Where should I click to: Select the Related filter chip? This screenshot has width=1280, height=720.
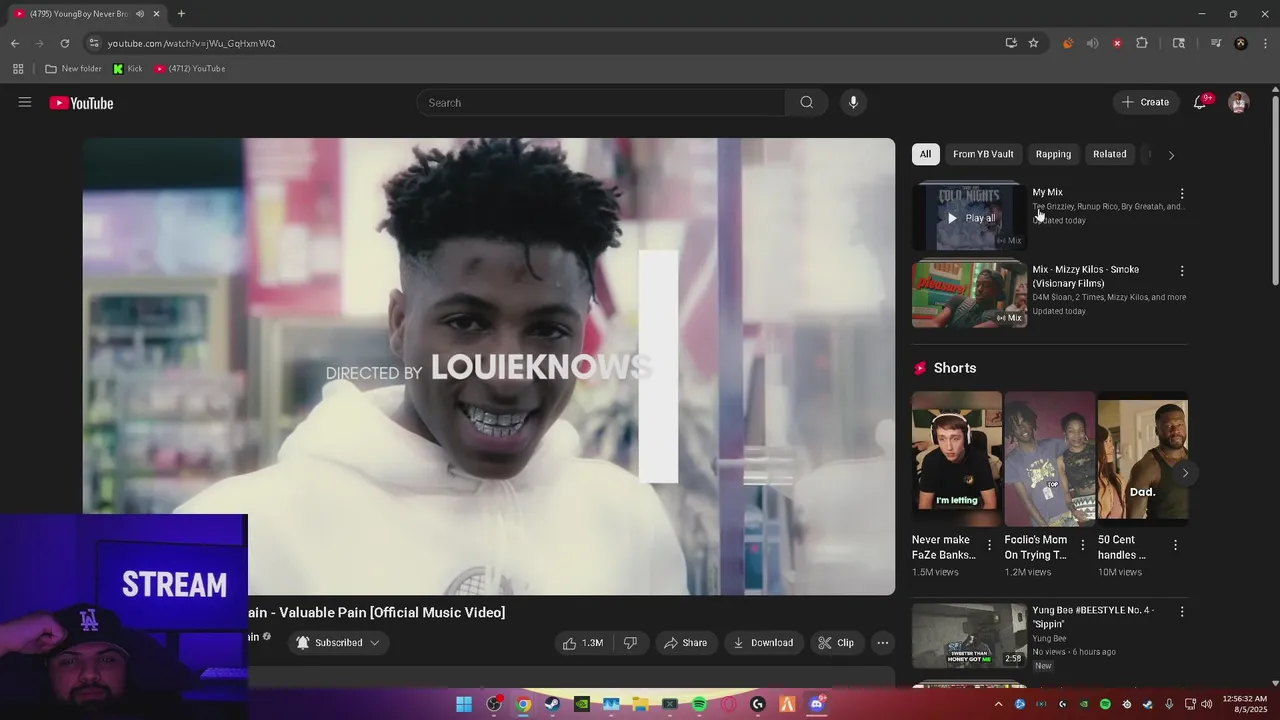coord(1110,154)
